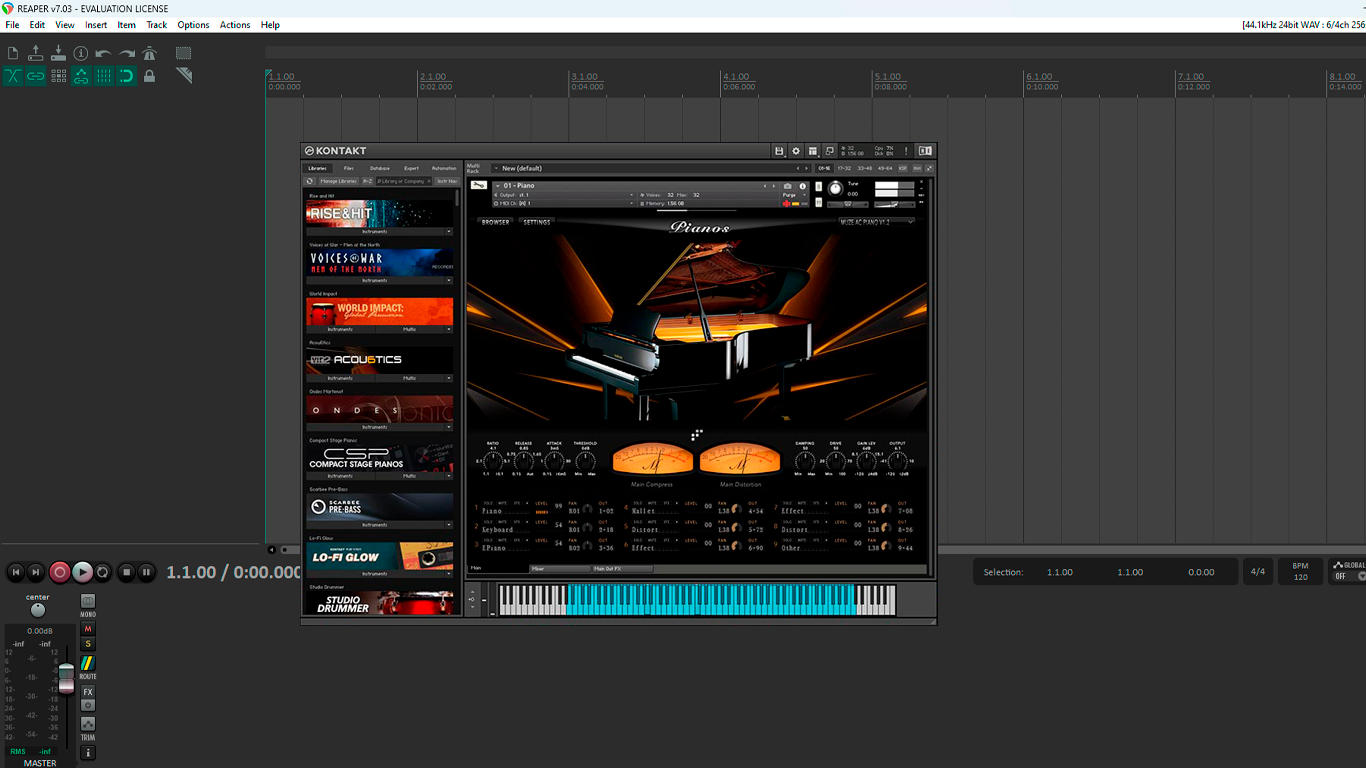Click Kontakt minimized view icon
The width and height of the screenshot is (1366, 768).
[830, 151]
